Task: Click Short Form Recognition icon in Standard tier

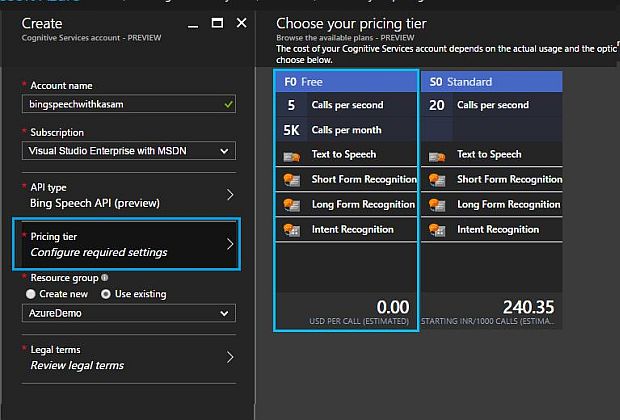Action: pos(437,180)
